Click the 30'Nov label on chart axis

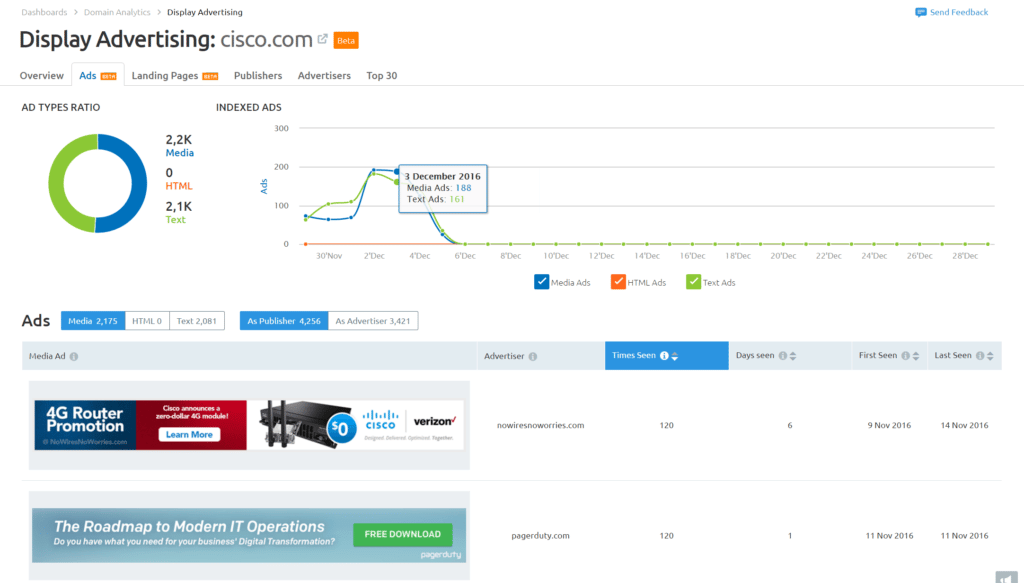pyautogui.click(x=329, y=256)
